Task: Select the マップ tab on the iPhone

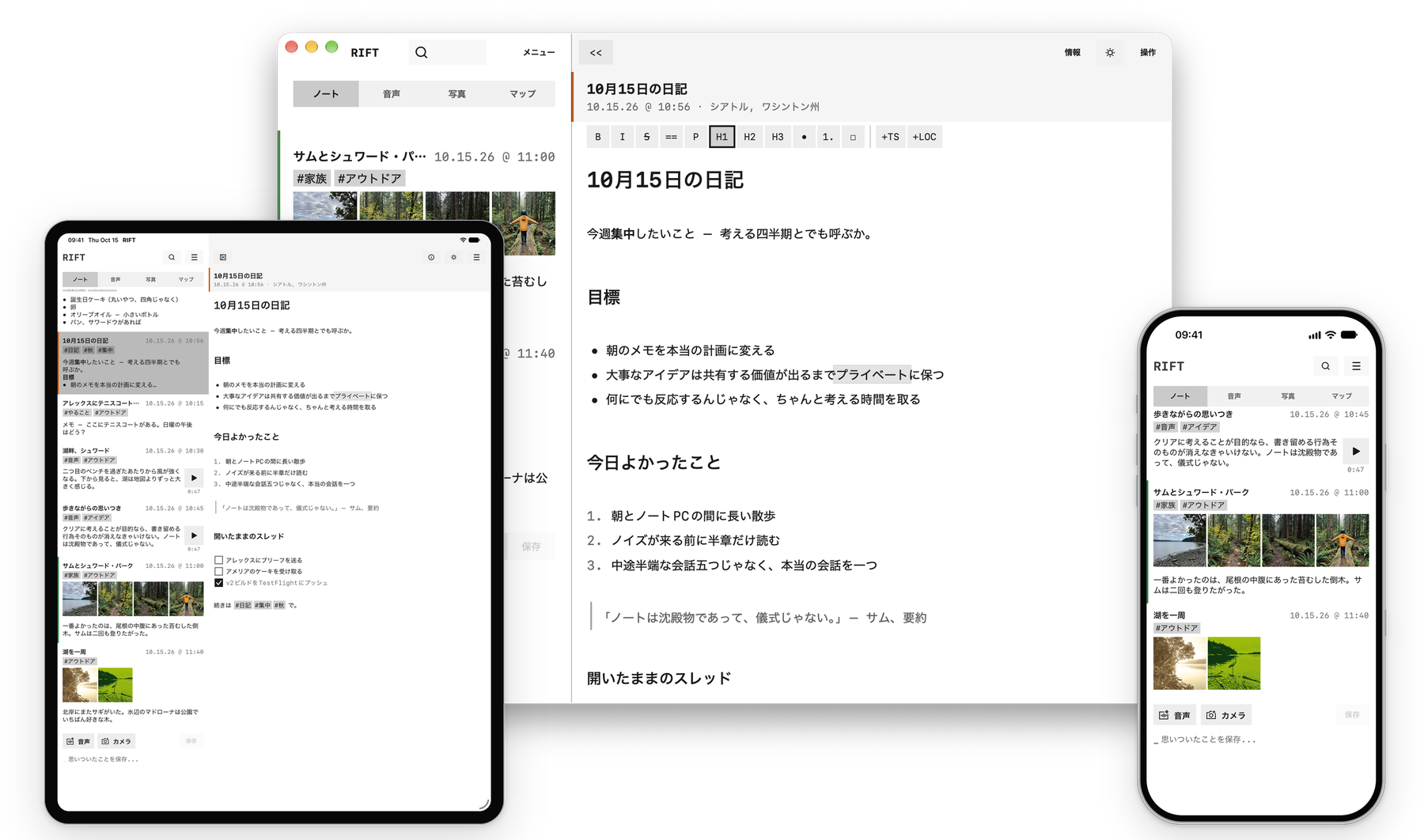Action: [x=1342, y=395]
